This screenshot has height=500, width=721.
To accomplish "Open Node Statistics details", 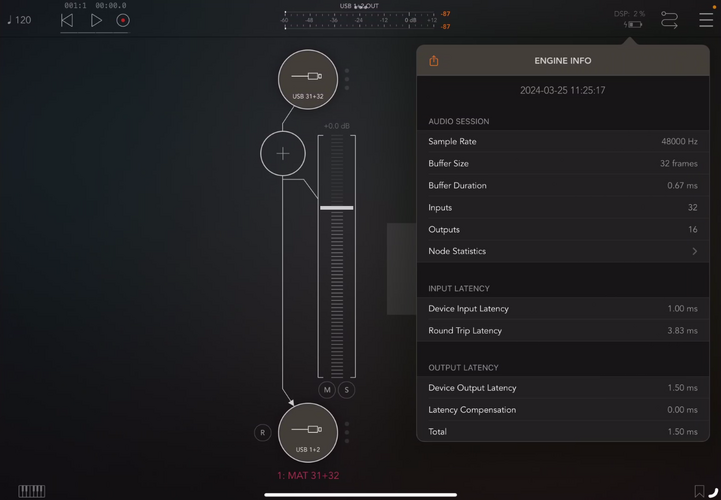I will [x=563, y=251].
